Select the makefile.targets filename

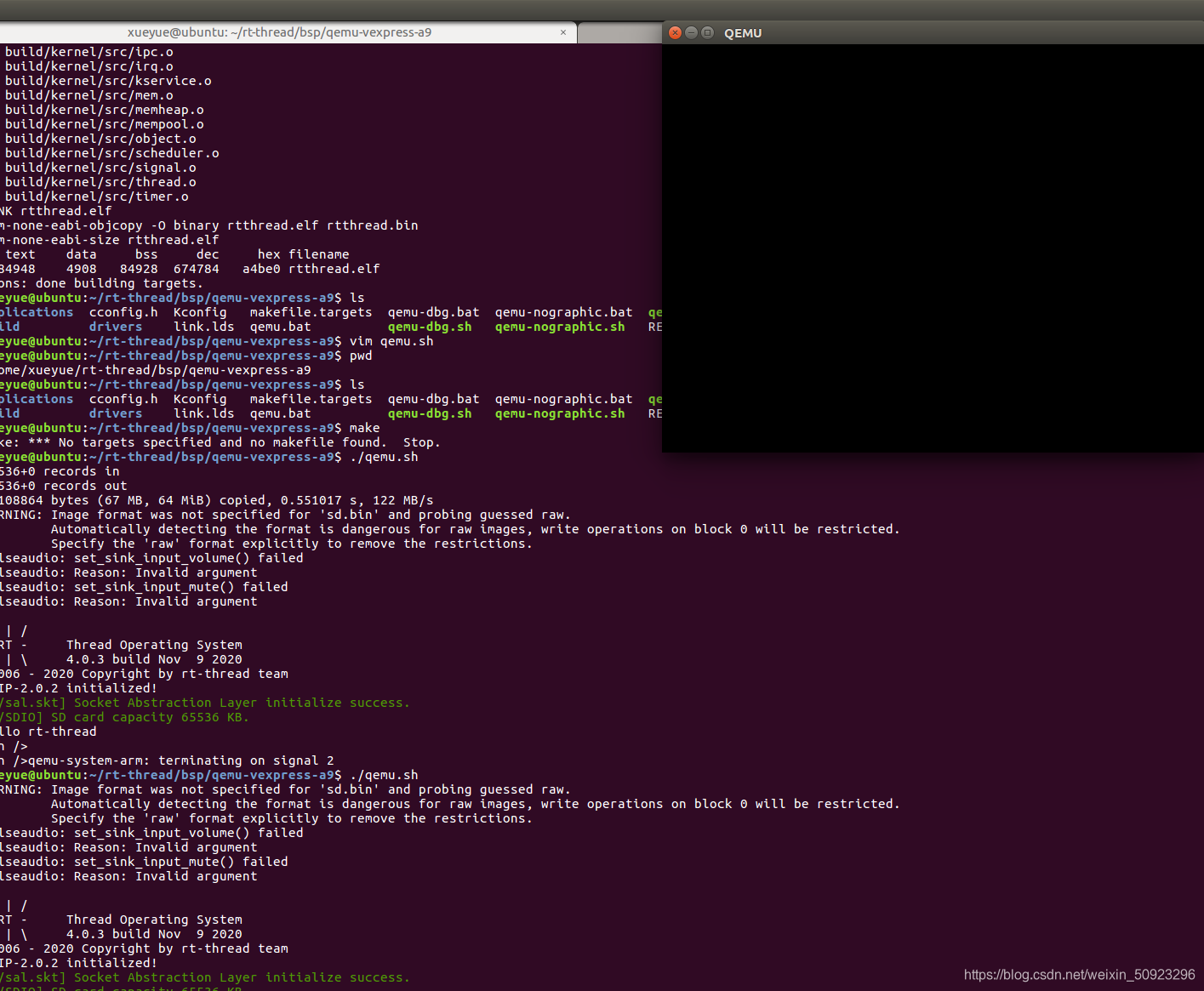[x=310, y=312]
